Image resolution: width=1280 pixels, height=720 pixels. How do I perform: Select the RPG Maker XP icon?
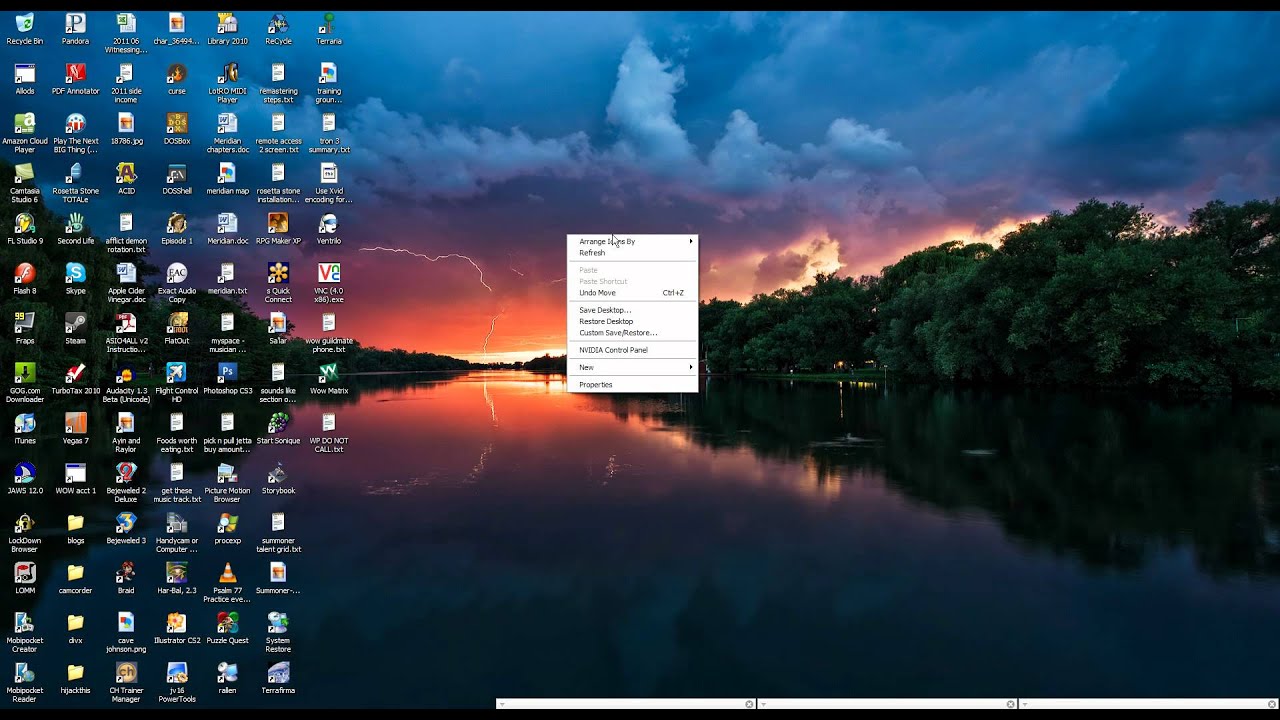click(x=278, y=229)
